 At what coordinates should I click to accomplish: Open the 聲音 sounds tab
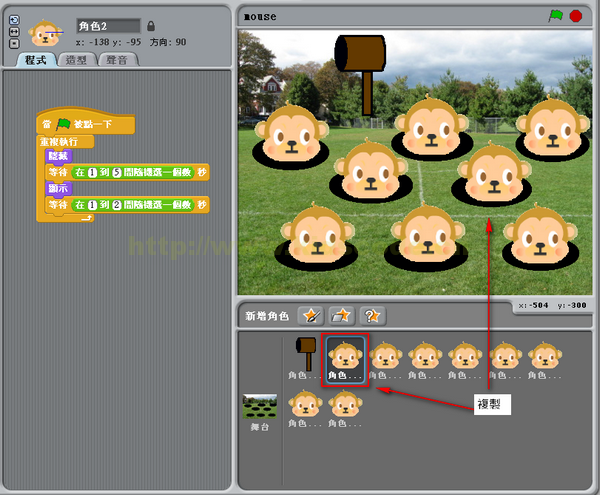click(117, 60)
